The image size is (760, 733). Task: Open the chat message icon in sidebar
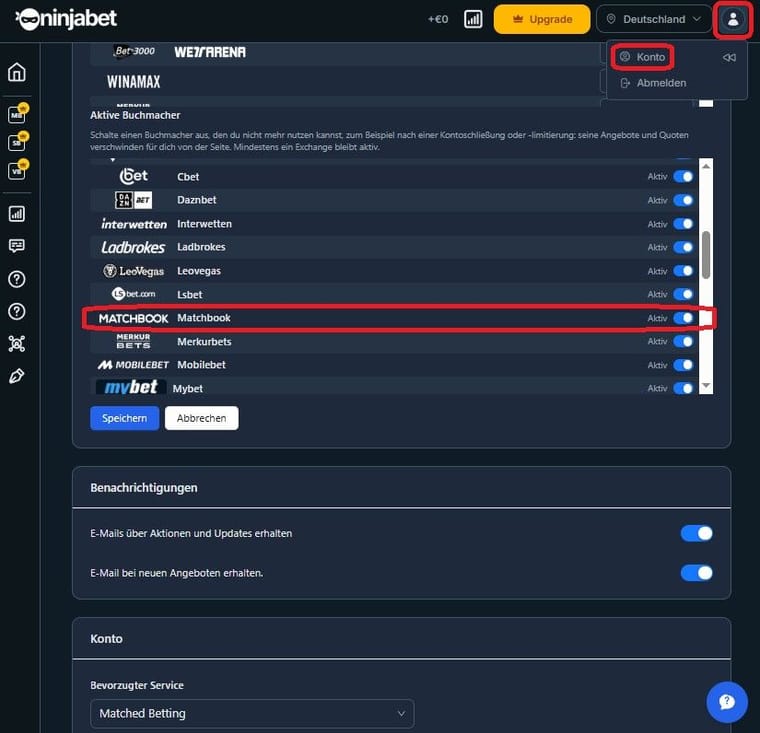tap(16, 246)
